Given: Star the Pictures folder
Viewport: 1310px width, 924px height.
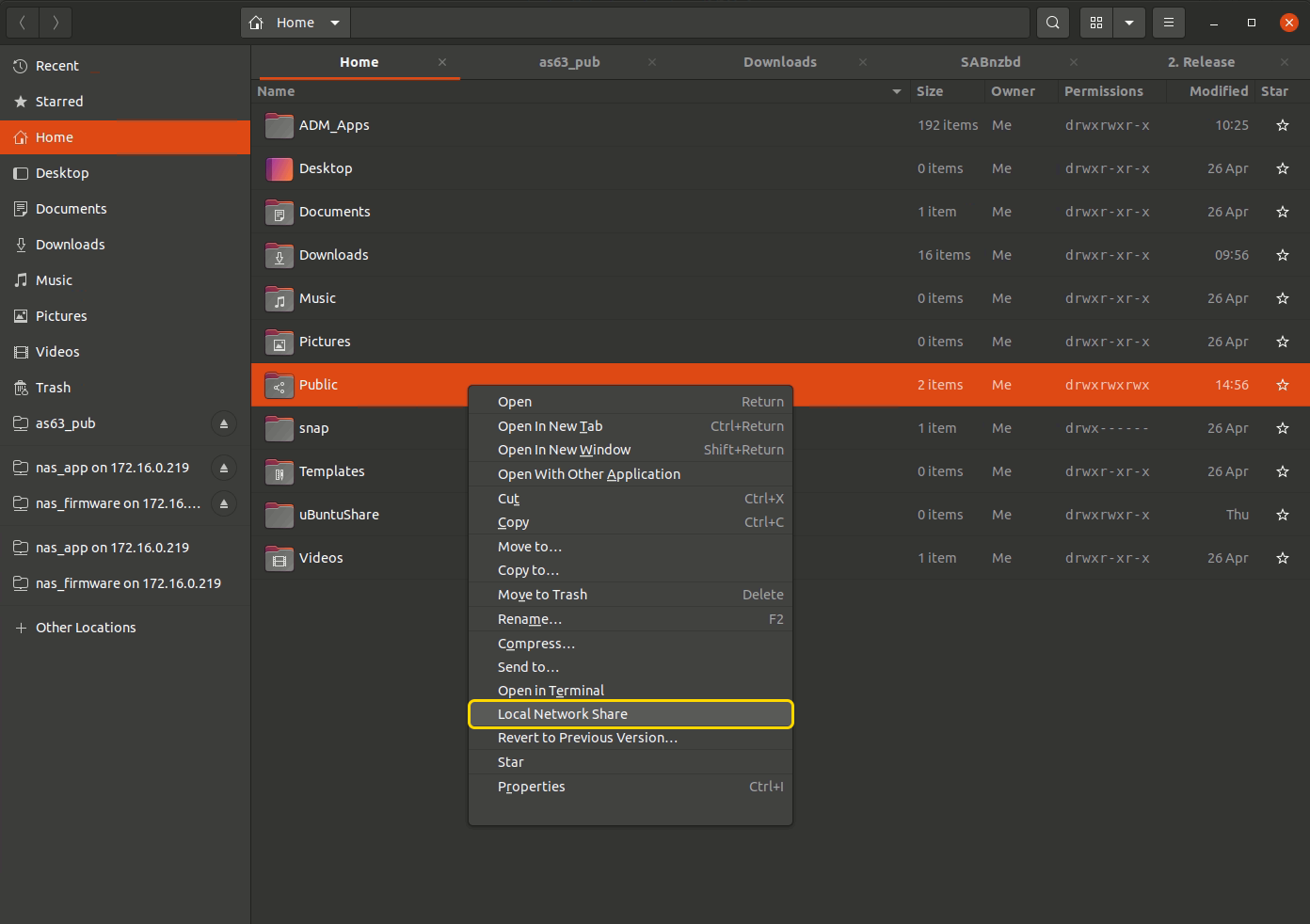Looking at the screenshot, I should (x=1282, y=342).
